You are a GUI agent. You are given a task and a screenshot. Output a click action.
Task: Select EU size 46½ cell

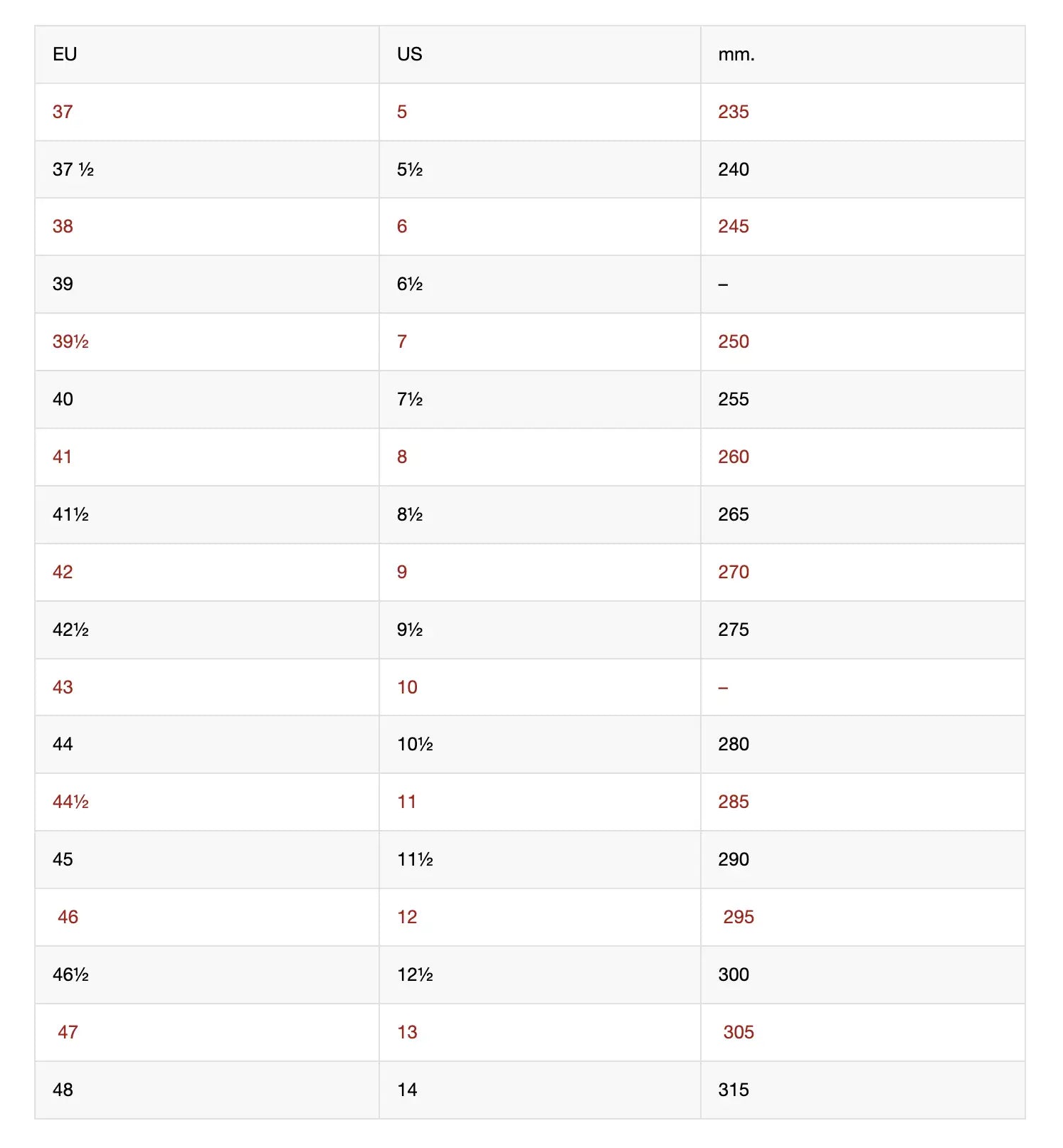(x=70, y=974)
